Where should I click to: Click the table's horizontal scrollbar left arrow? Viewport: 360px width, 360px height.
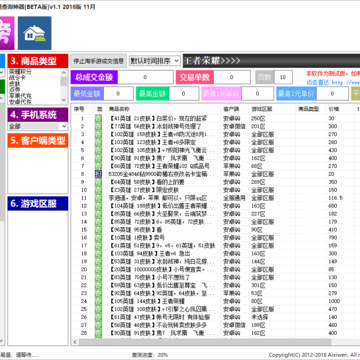(75, 342)
